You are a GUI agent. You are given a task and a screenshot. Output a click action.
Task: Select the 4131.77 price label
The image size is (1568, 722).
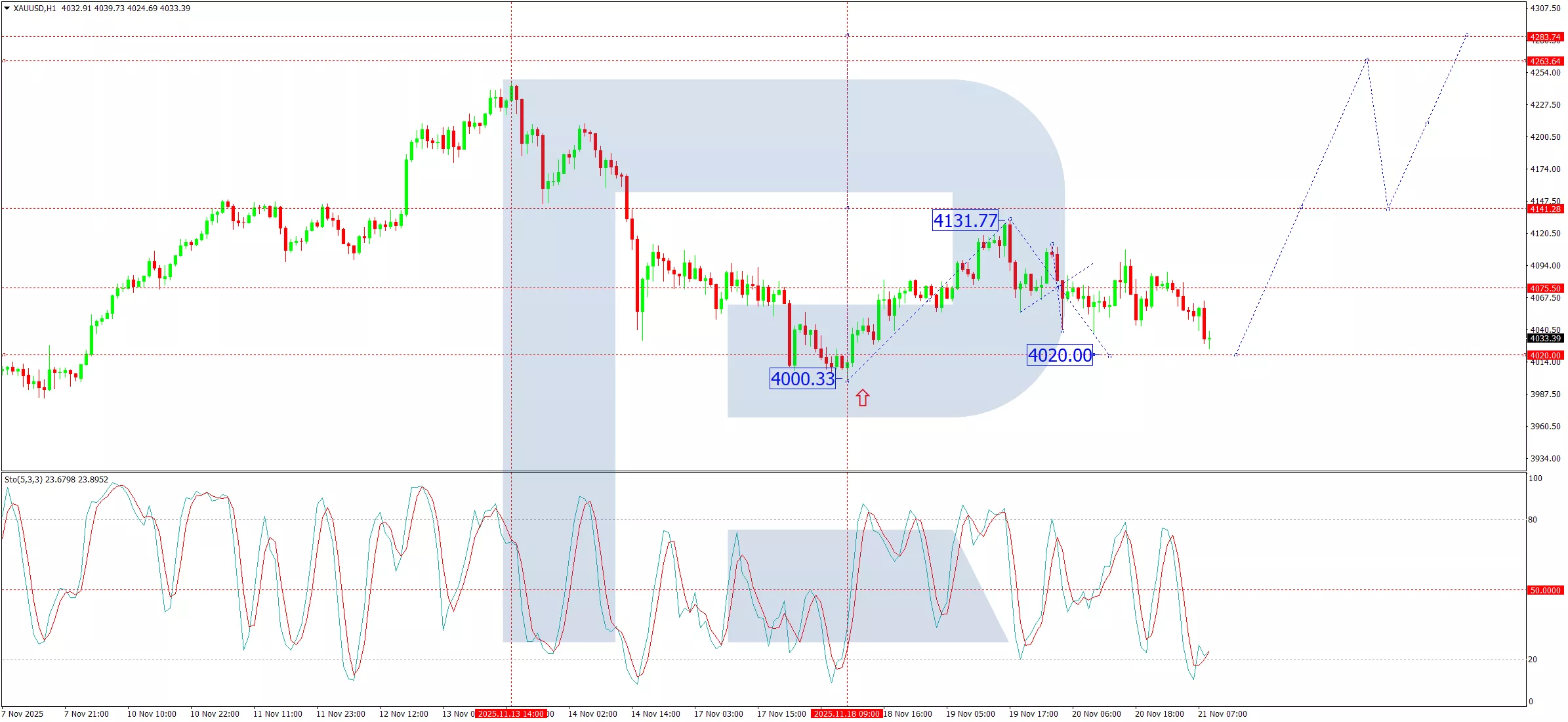click(x=965, y=221)
